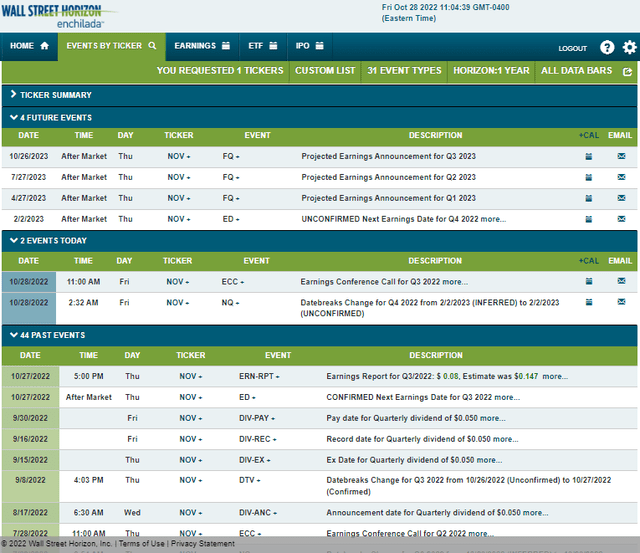
Task: Switch to the IPO tab
Action: pyautogui.click(x=309, y=46)
